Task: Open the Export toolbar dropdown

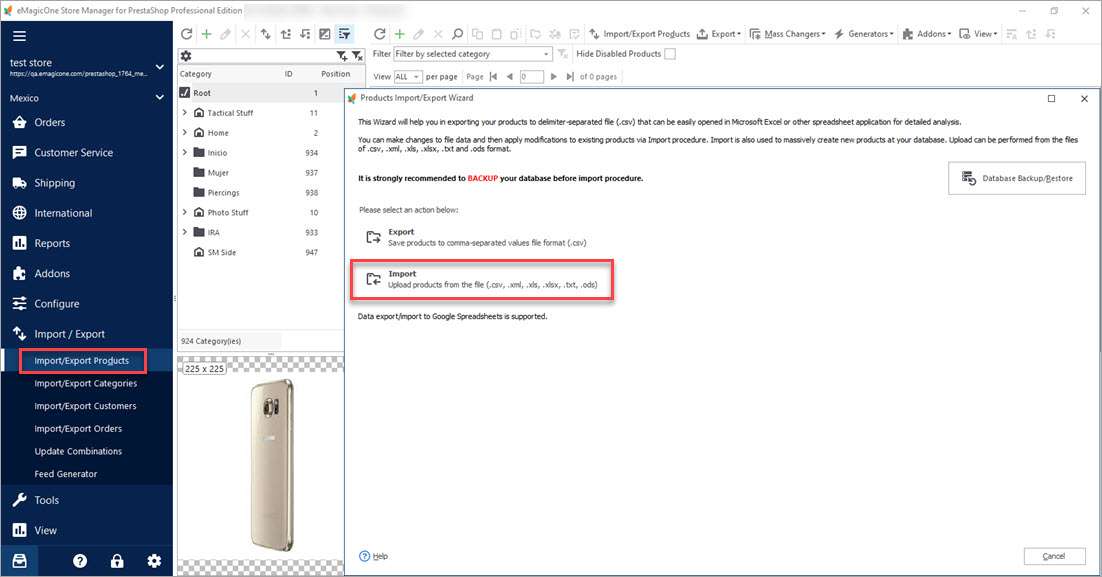Action: 718,34
